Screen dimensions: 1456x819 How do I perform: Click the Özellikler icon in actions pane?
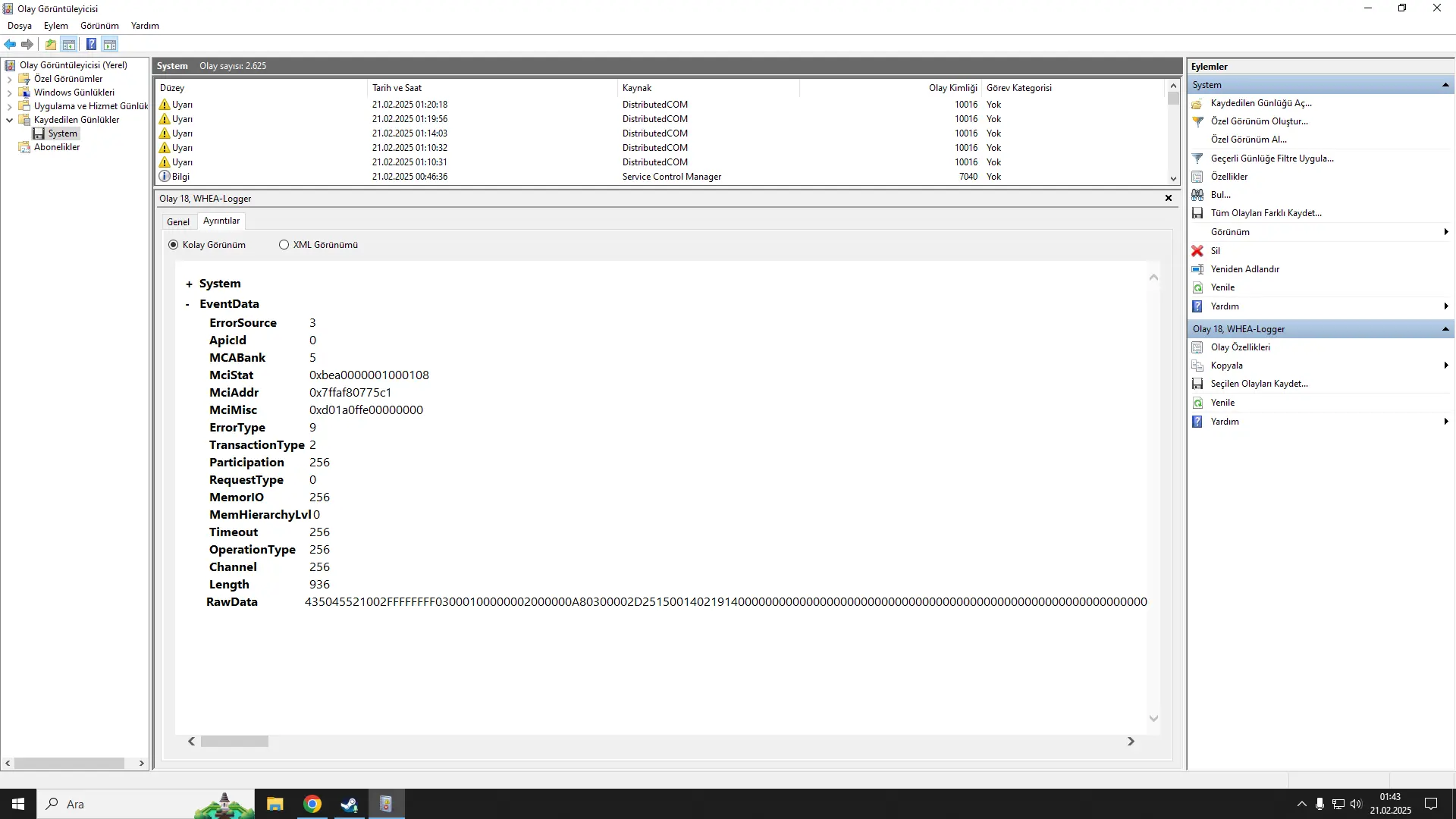pyautogui.click(x=1197, y=177)
